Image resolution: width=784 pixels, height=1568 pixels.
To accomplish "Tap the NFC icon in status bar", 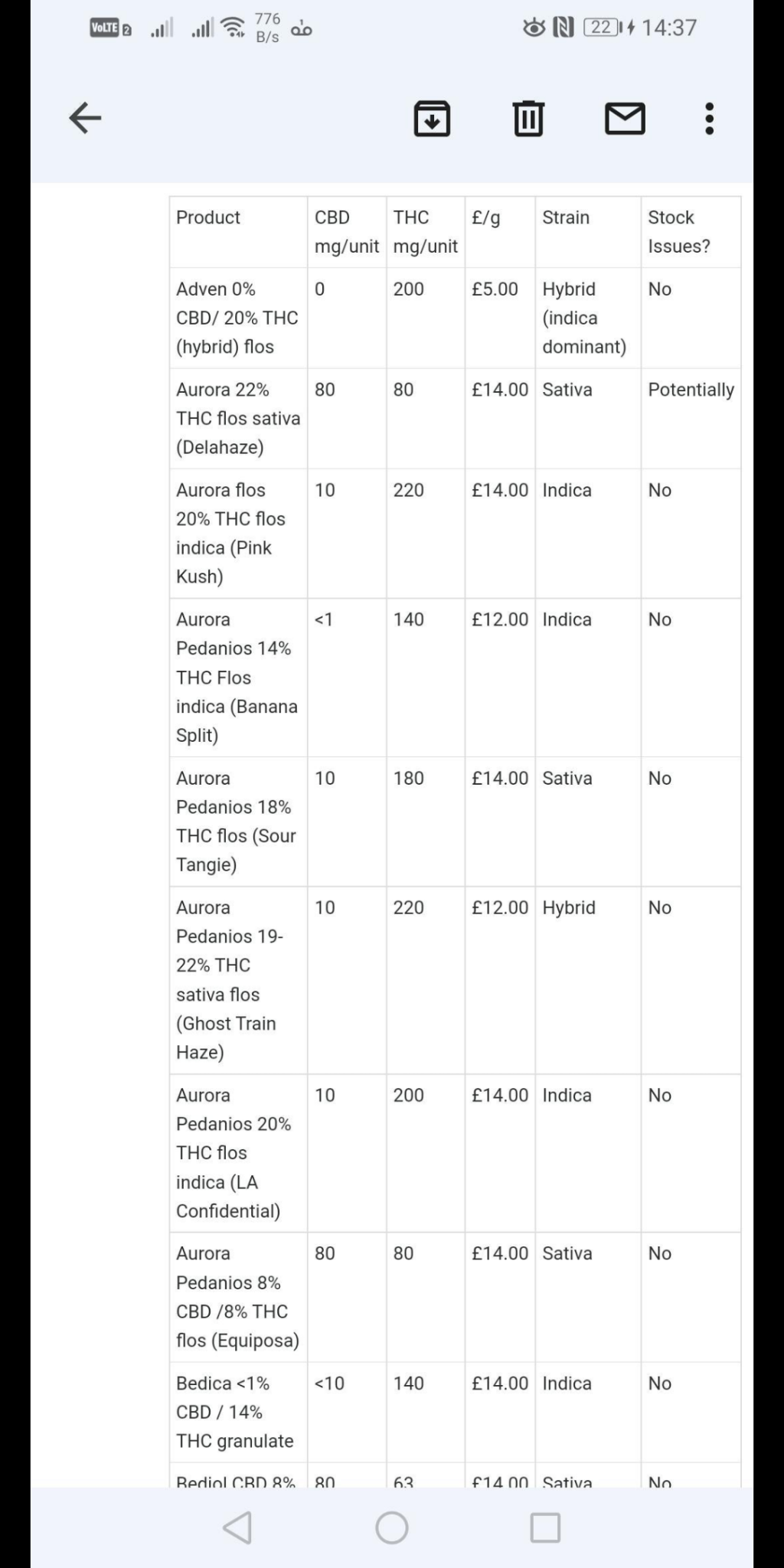I will pos(563,28).
